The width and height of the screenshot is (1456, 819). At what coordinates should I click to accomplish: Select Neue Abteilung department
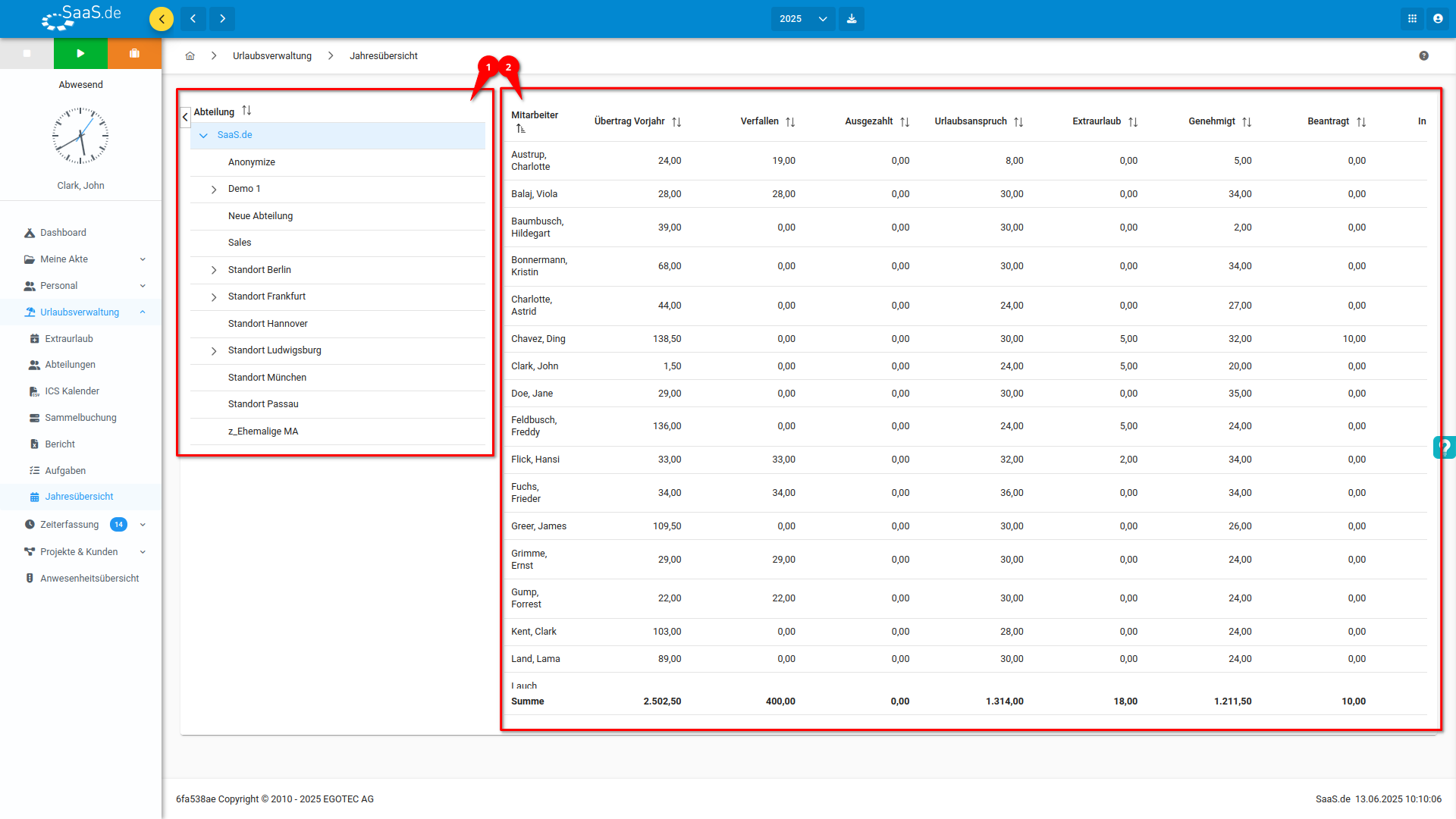pos(337,216)
